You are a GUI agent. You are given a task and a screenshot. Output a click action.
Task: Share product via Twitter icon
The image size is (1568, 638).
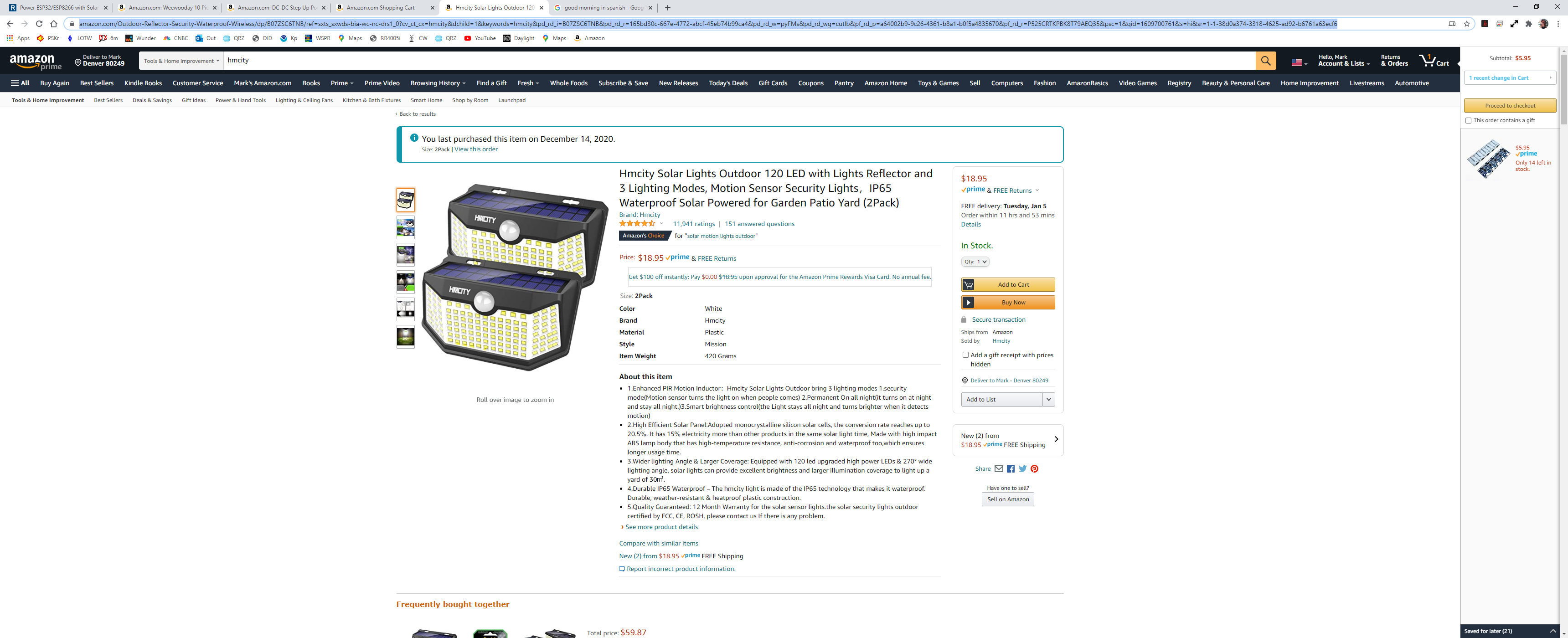click(x=1022, y=469)
